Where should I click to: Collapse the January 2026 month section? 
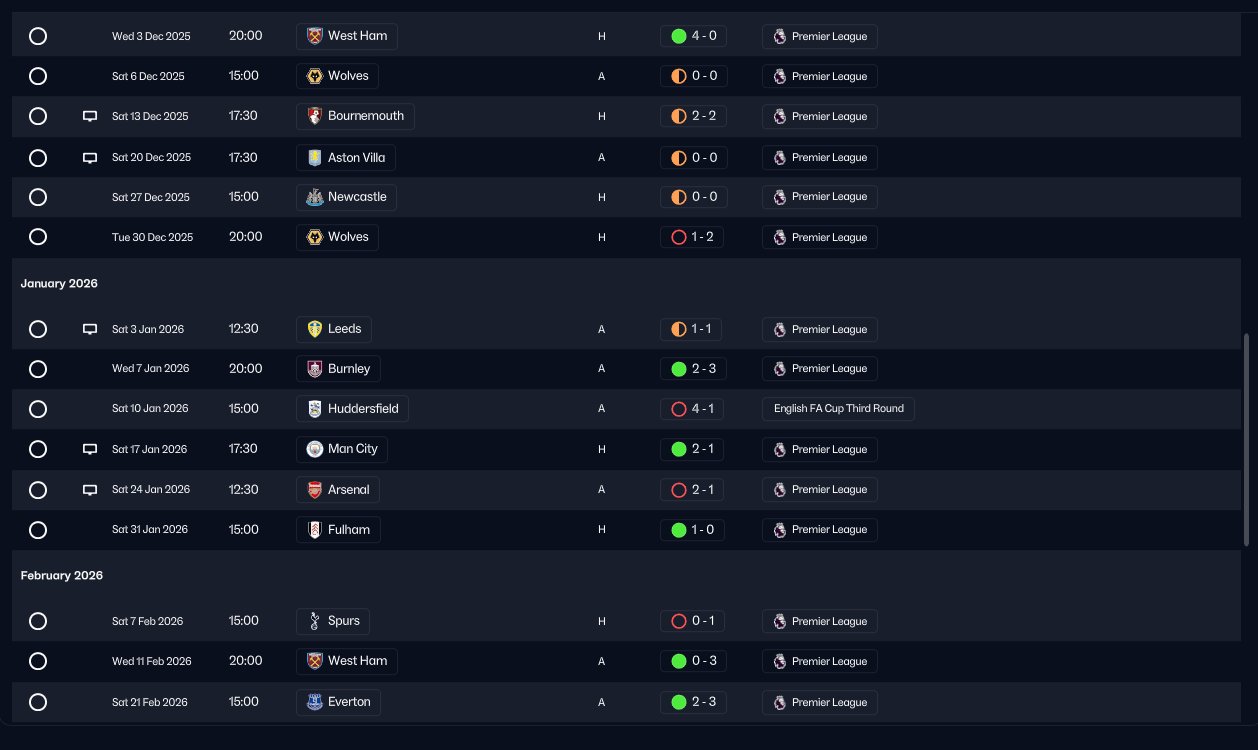coord(59,284)
